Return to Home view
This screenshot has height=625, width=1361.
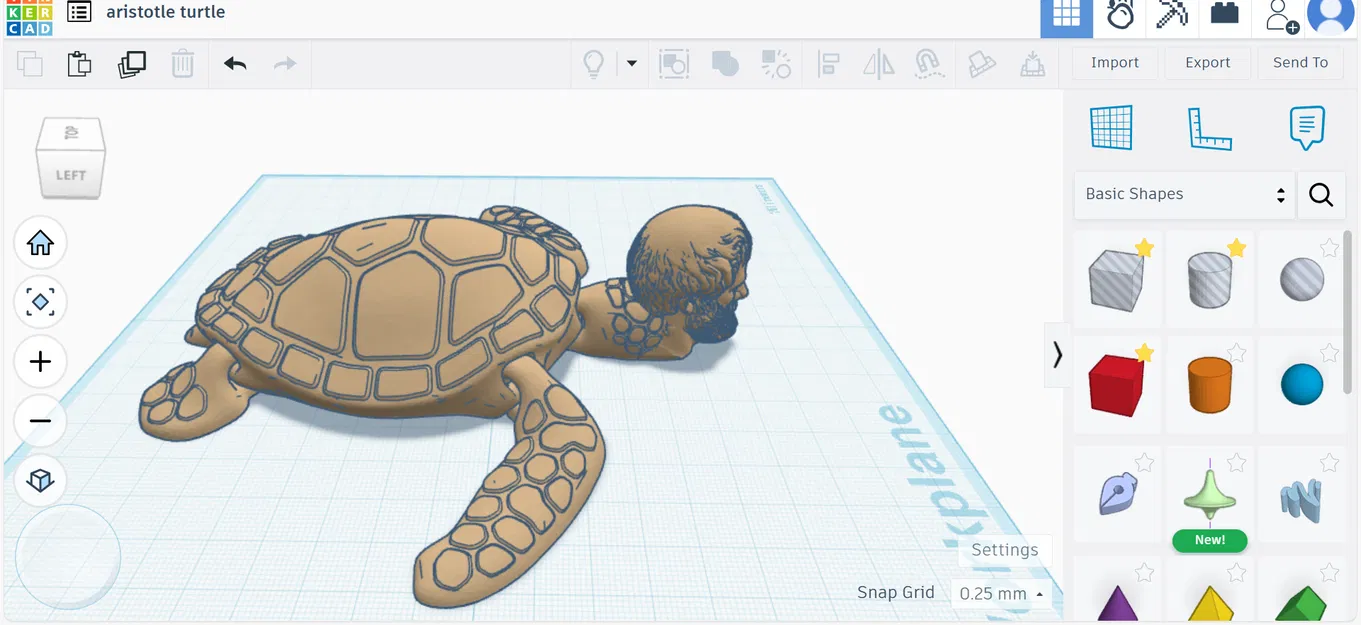pos(40,242)
